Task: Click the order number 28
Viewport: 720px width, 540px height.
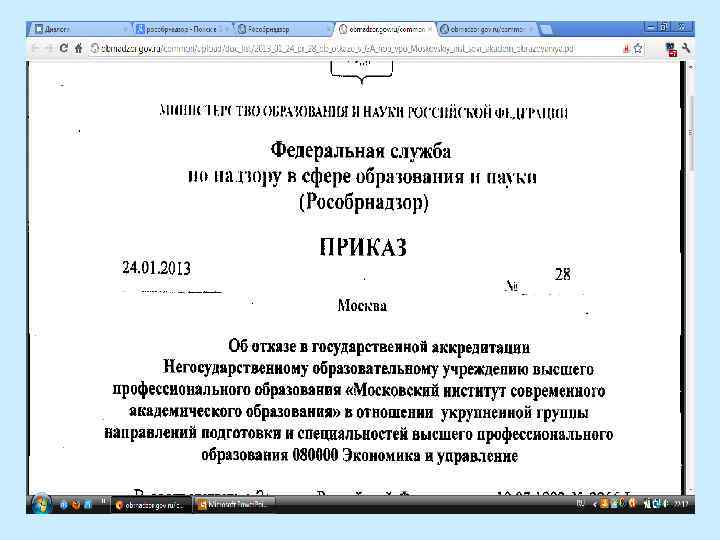Action: coord(562,274)
